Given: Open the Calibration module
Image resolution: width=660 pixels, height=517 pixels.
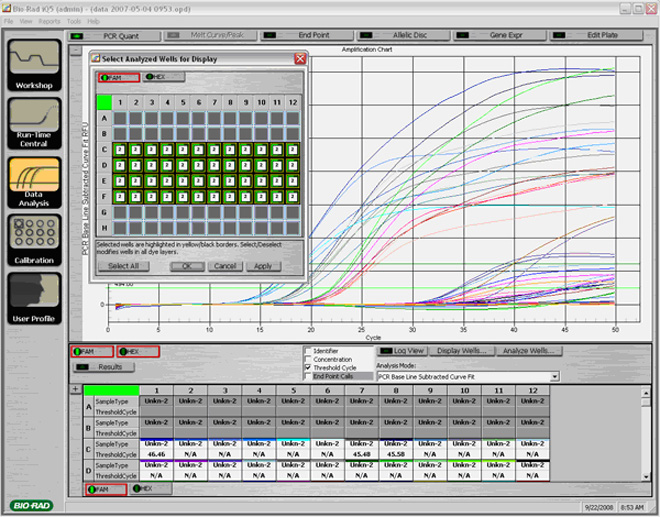Looking at the screenshot, I should [35, 240].
